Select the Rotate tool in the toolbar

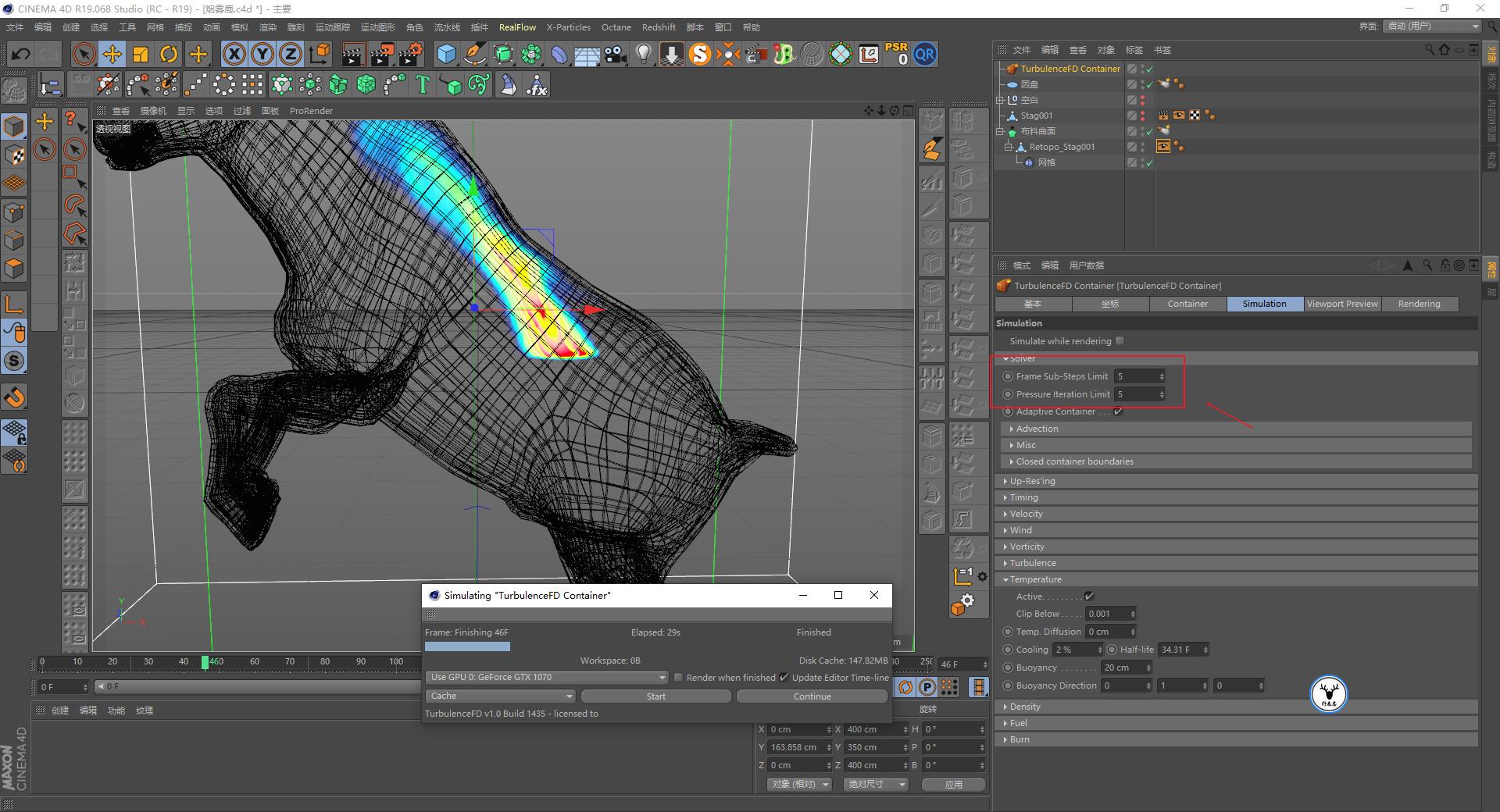pos(169,54)
